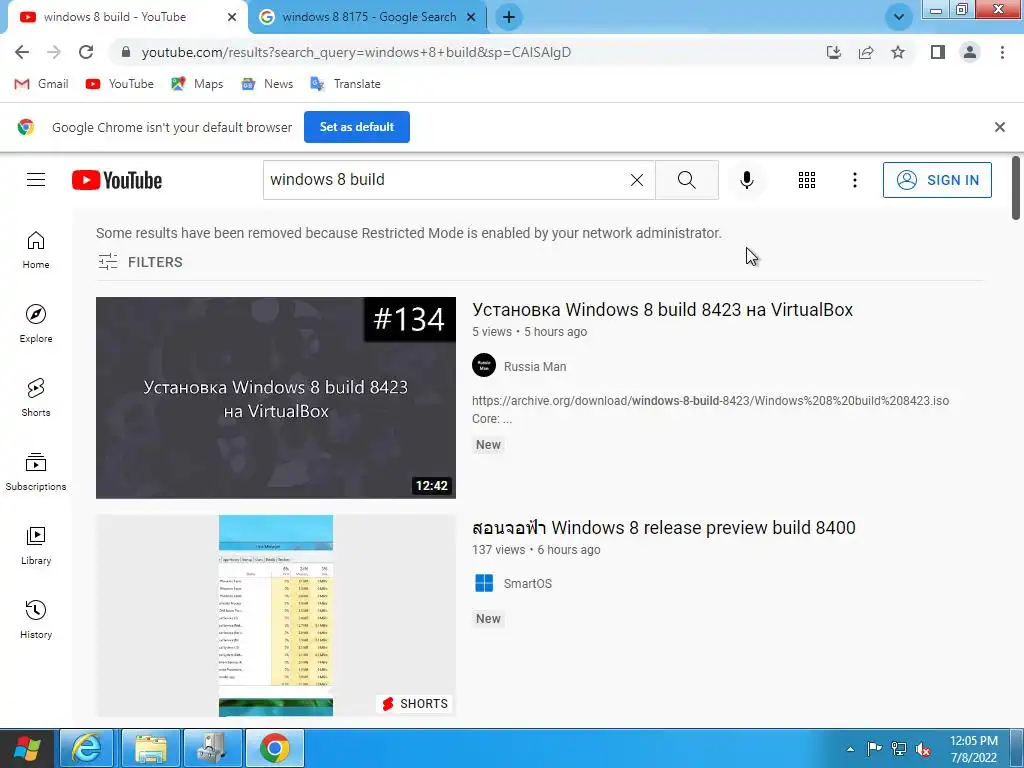Switch to the windows 8 8175 Google Search tab
Viewport: 1024px width, 768px height.
[369, 17]
